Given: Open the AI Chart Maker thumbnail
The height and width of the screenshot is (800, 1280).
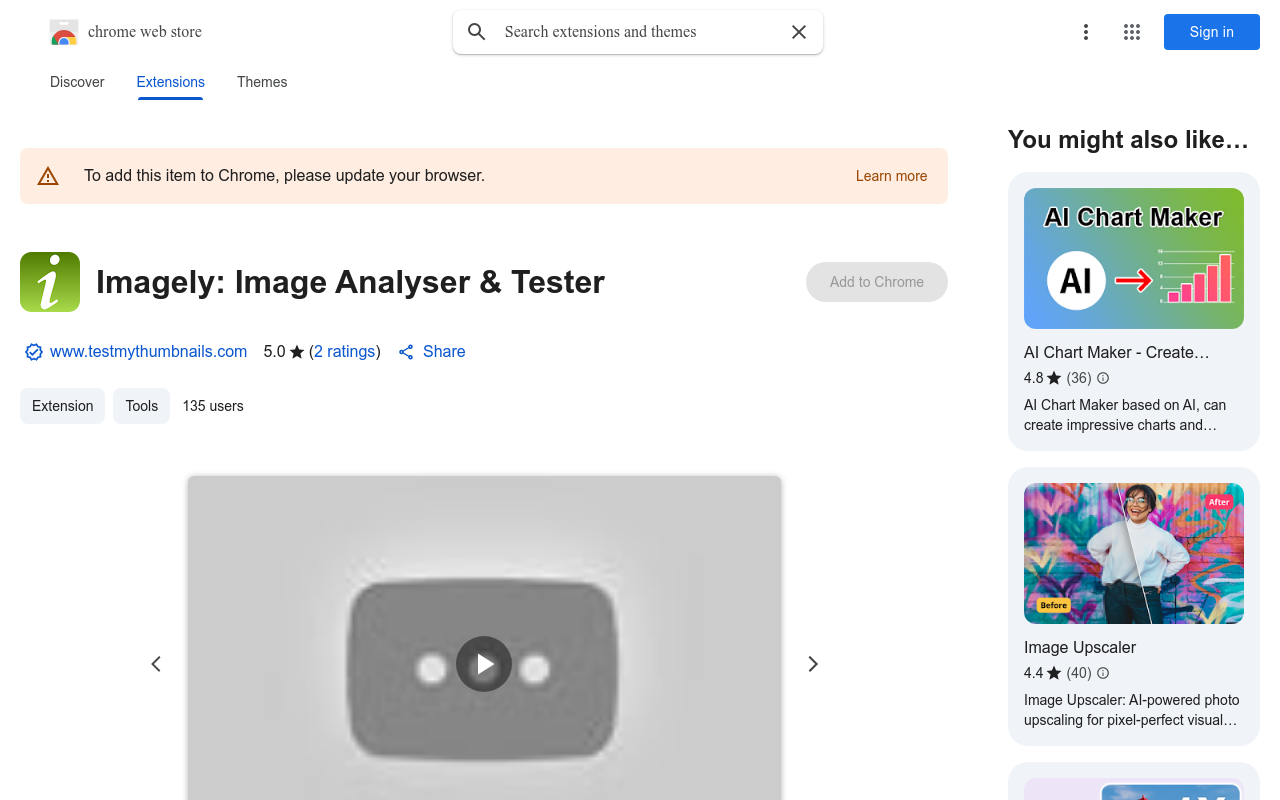Looking at the screenshot, I should click(1134, 258).
